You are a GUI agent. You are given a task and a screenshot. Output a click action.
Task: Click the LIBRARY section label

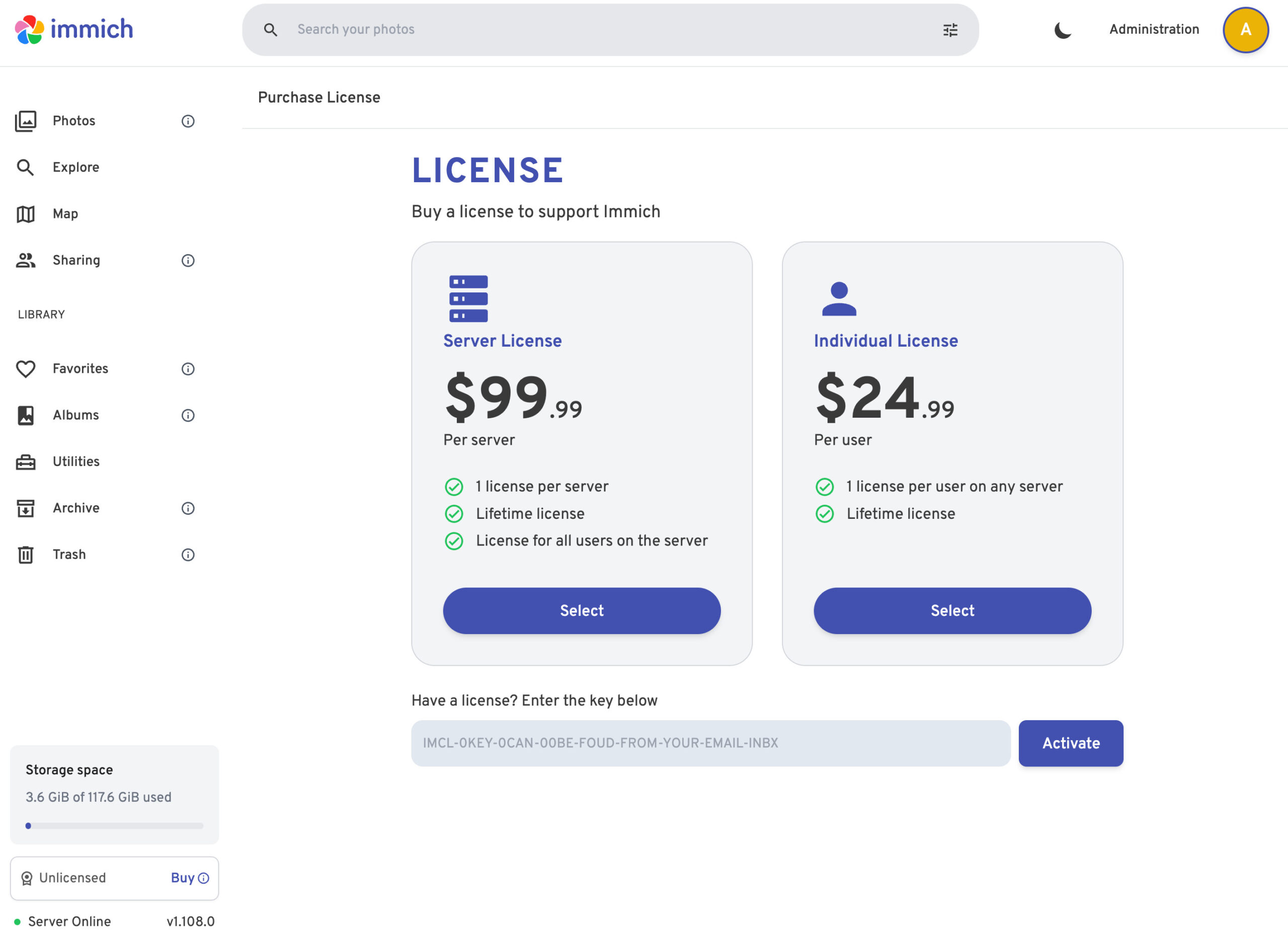(41, 315)
